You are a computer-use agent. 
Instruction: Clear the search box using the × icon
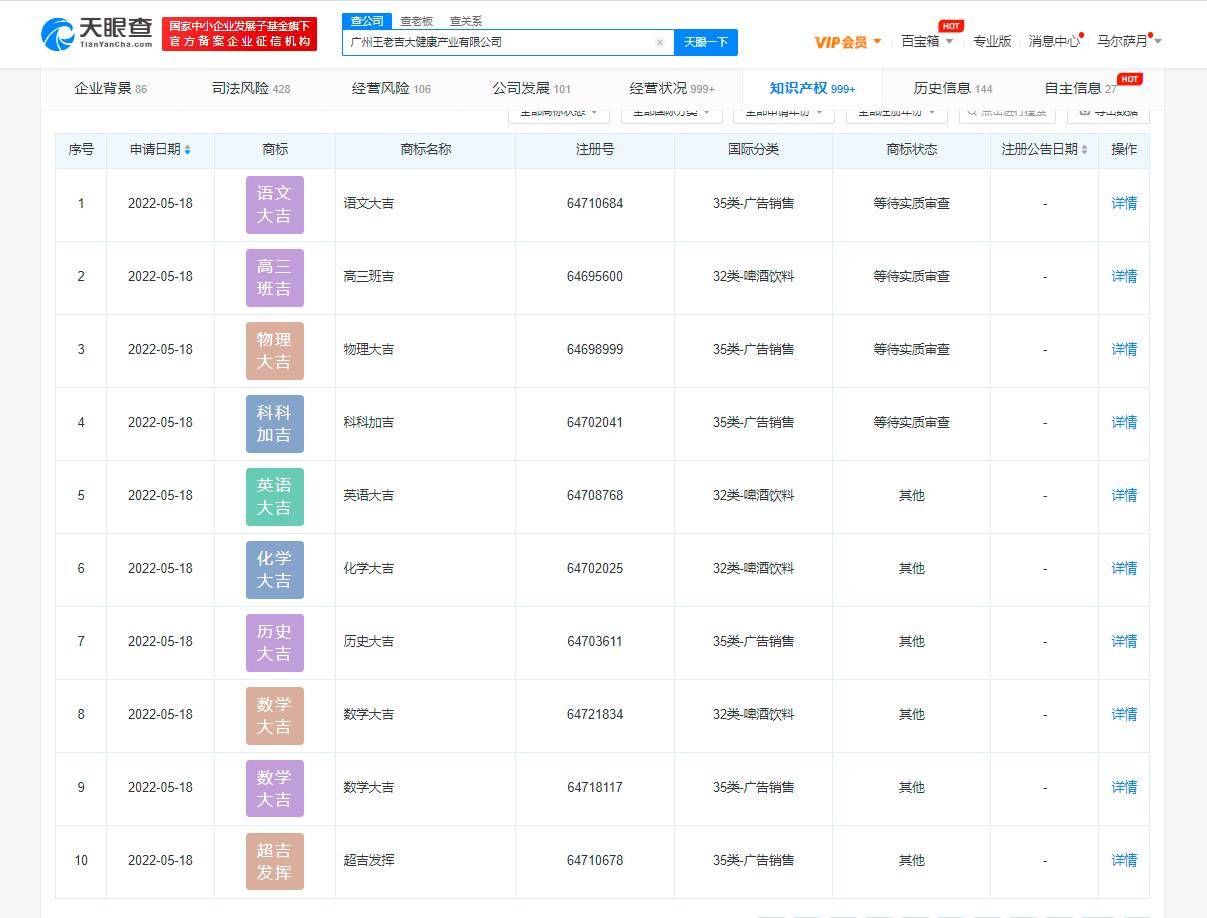pos(660,42)
